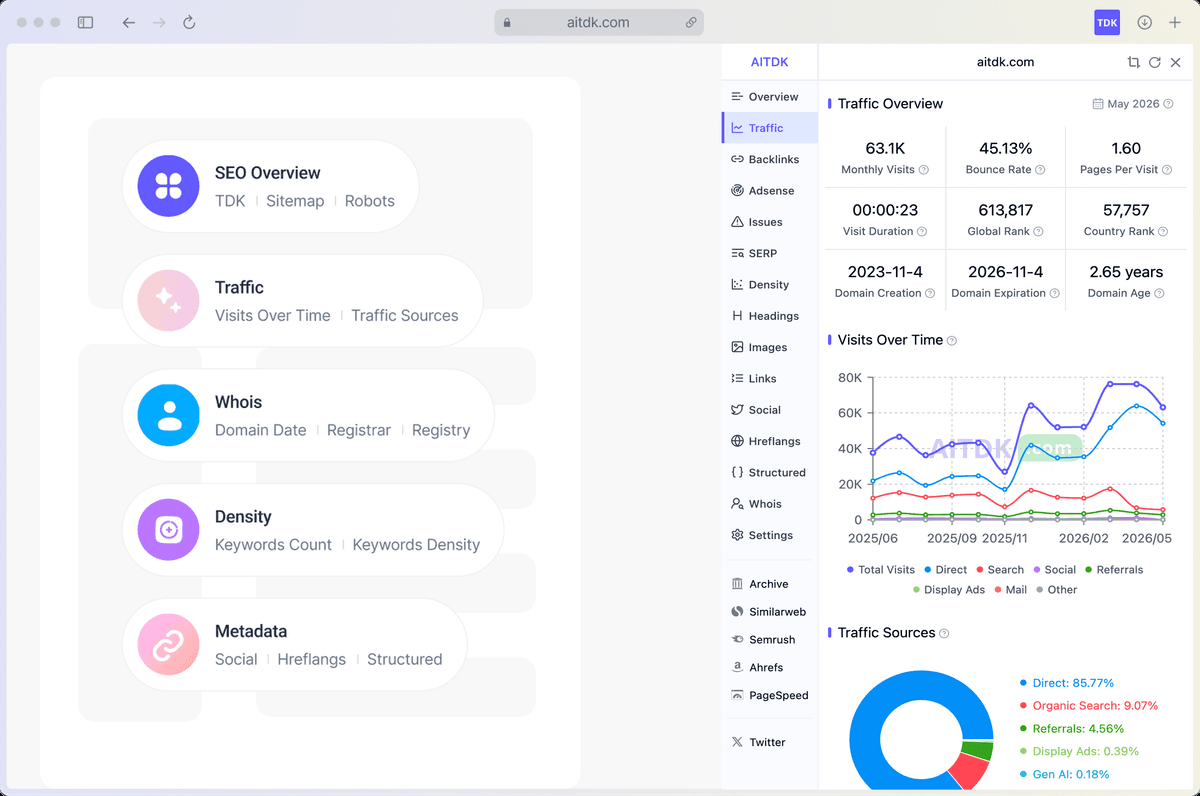Image resolution: width=1200 pixels, height=796 pixels.
Task: Click the Structured braces icon
Action: pyautogui.click(x=737, y=472)
